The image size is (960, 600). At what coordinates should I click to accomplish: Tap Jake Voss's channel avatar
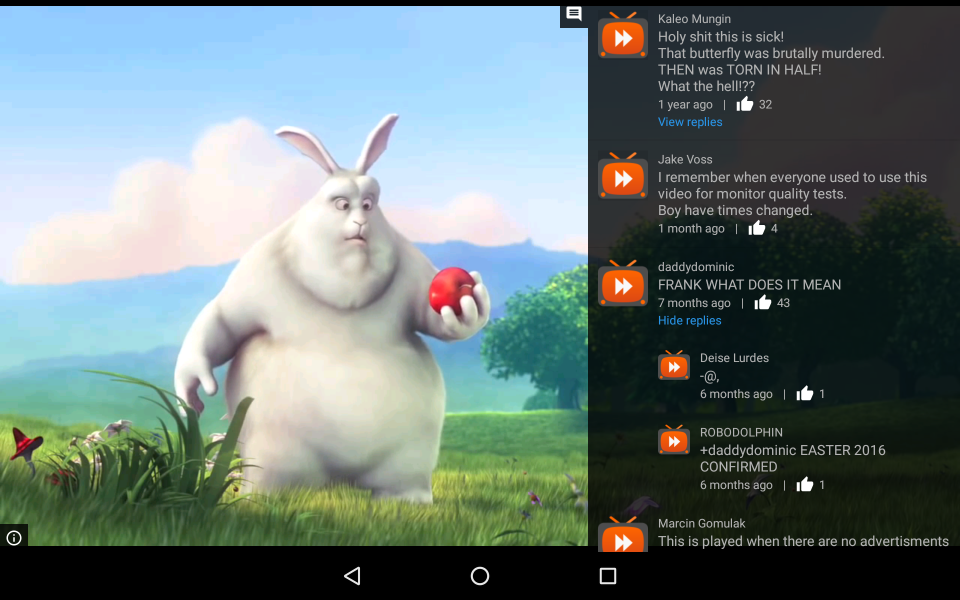pyautogui.click(x=622, y=177)
